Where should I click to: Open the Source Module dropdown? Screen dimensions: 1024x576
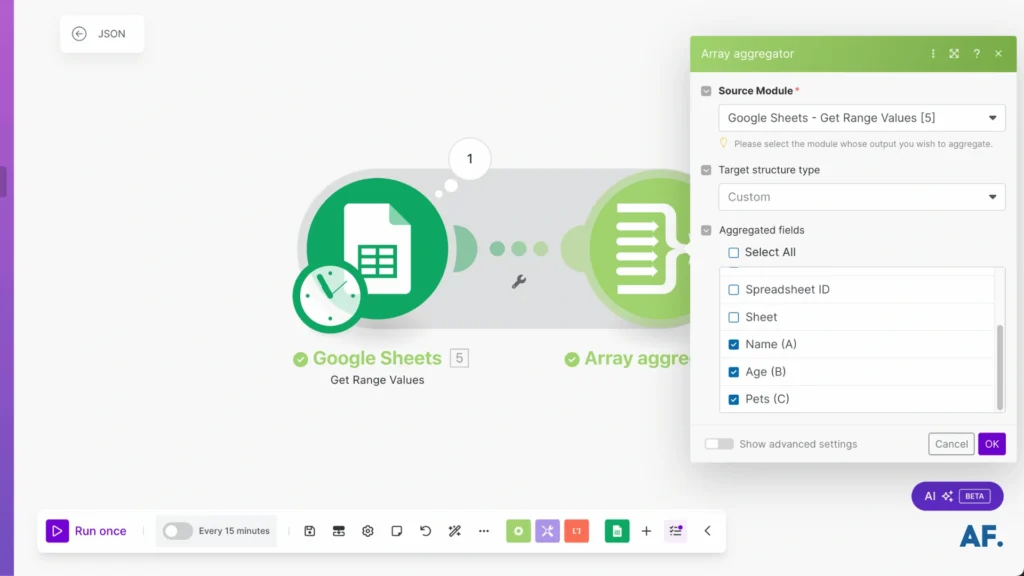pos(861,118)
